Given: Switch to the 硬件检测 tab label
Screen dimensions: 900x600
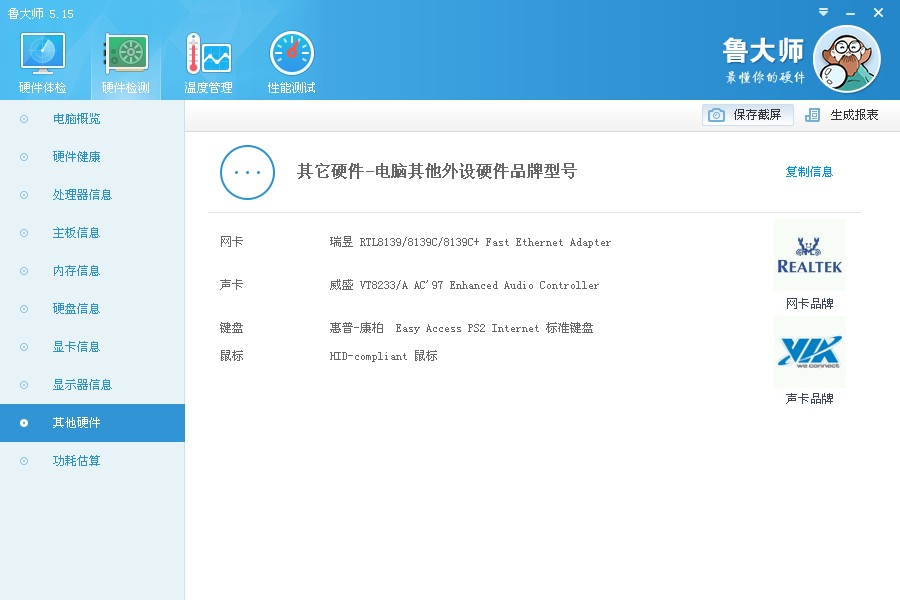Looking at the screenshot, I should [126, 87].
